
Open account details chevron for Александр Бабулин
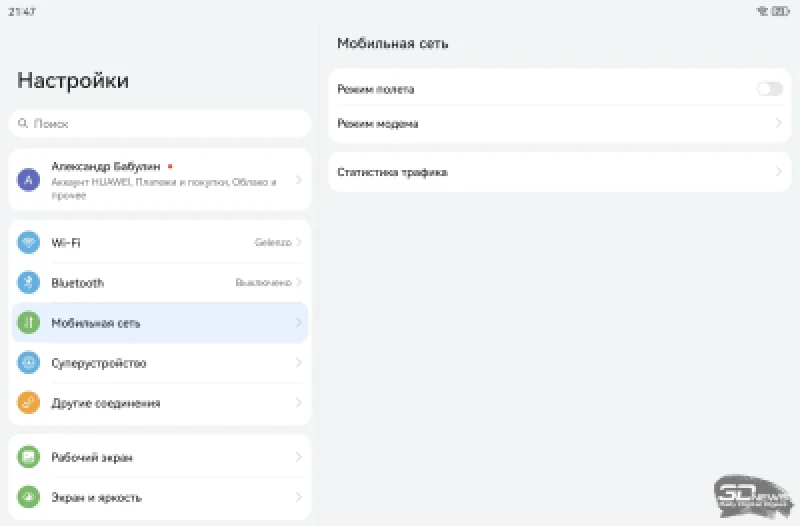(x=298, y=180)
